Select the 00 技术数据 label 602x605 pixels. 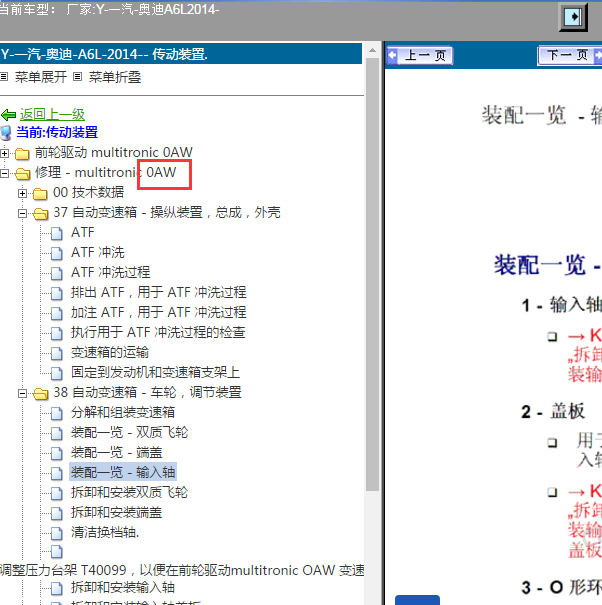pos(88,192)
